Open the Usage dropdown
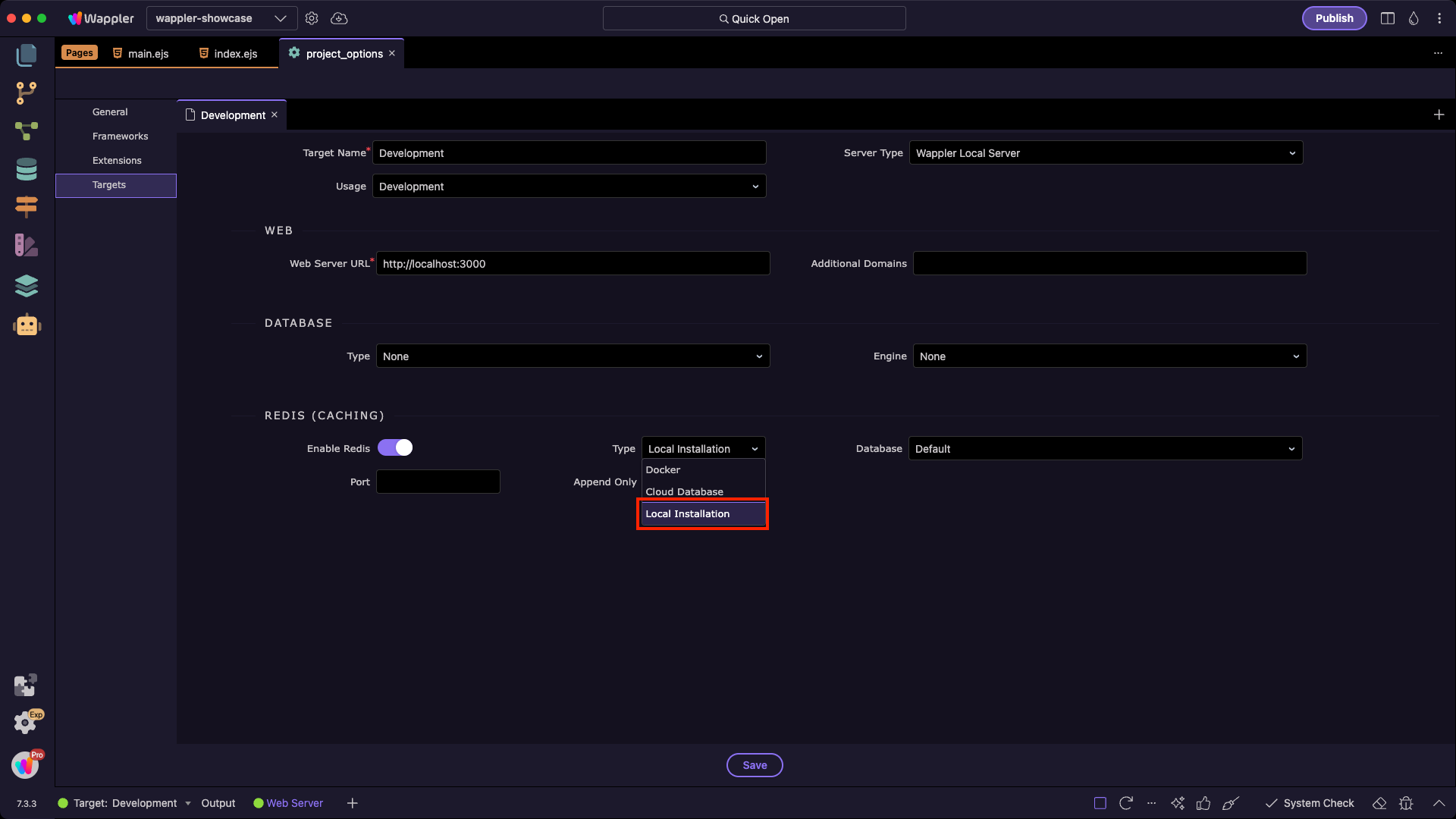The height and width of the screenshot is (819, 1456). click(x=569, y=187)
